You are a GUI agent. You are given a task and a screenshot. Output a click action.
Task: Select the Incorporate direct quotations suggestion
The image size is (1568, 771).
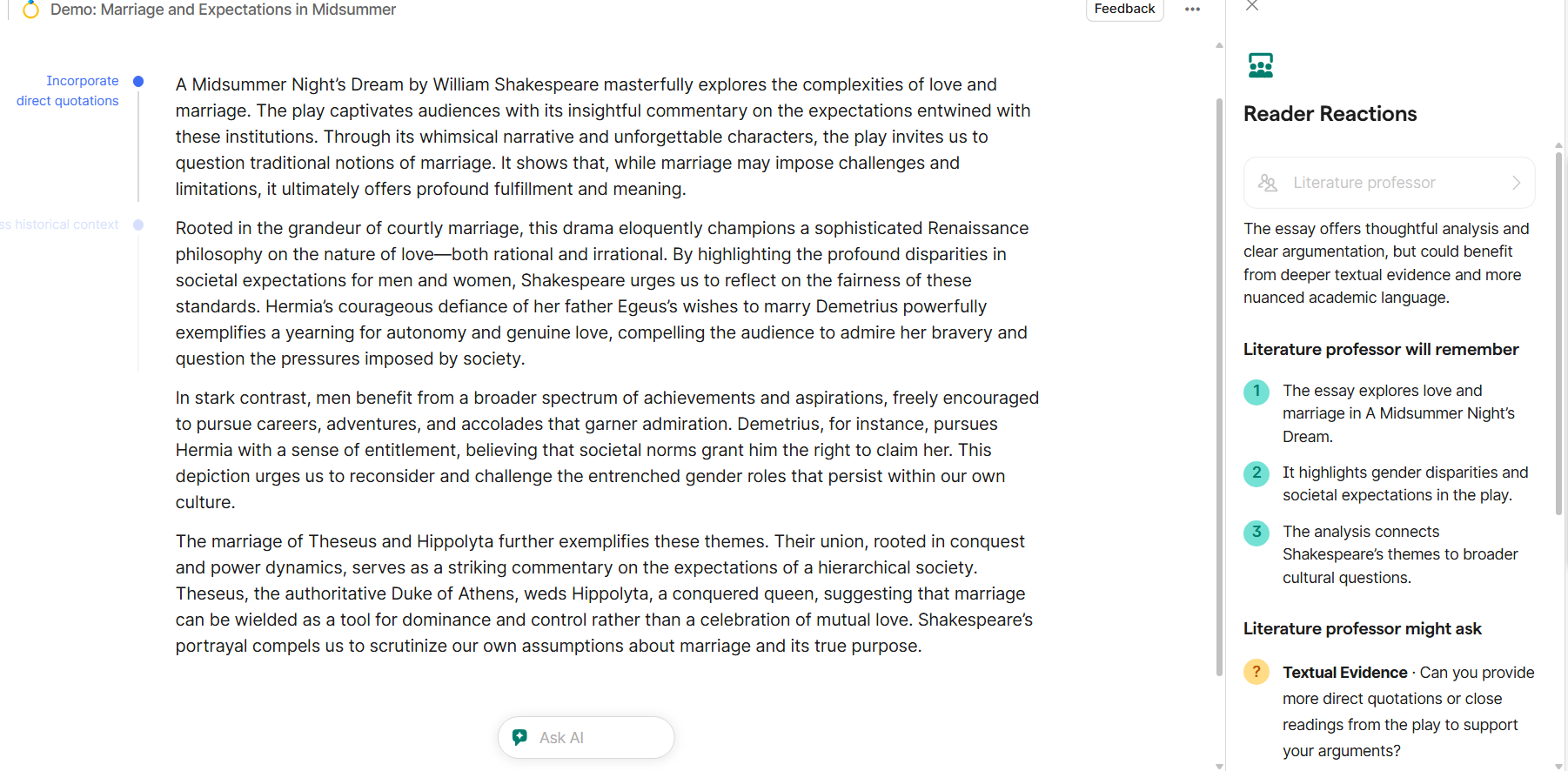(68, 91)
